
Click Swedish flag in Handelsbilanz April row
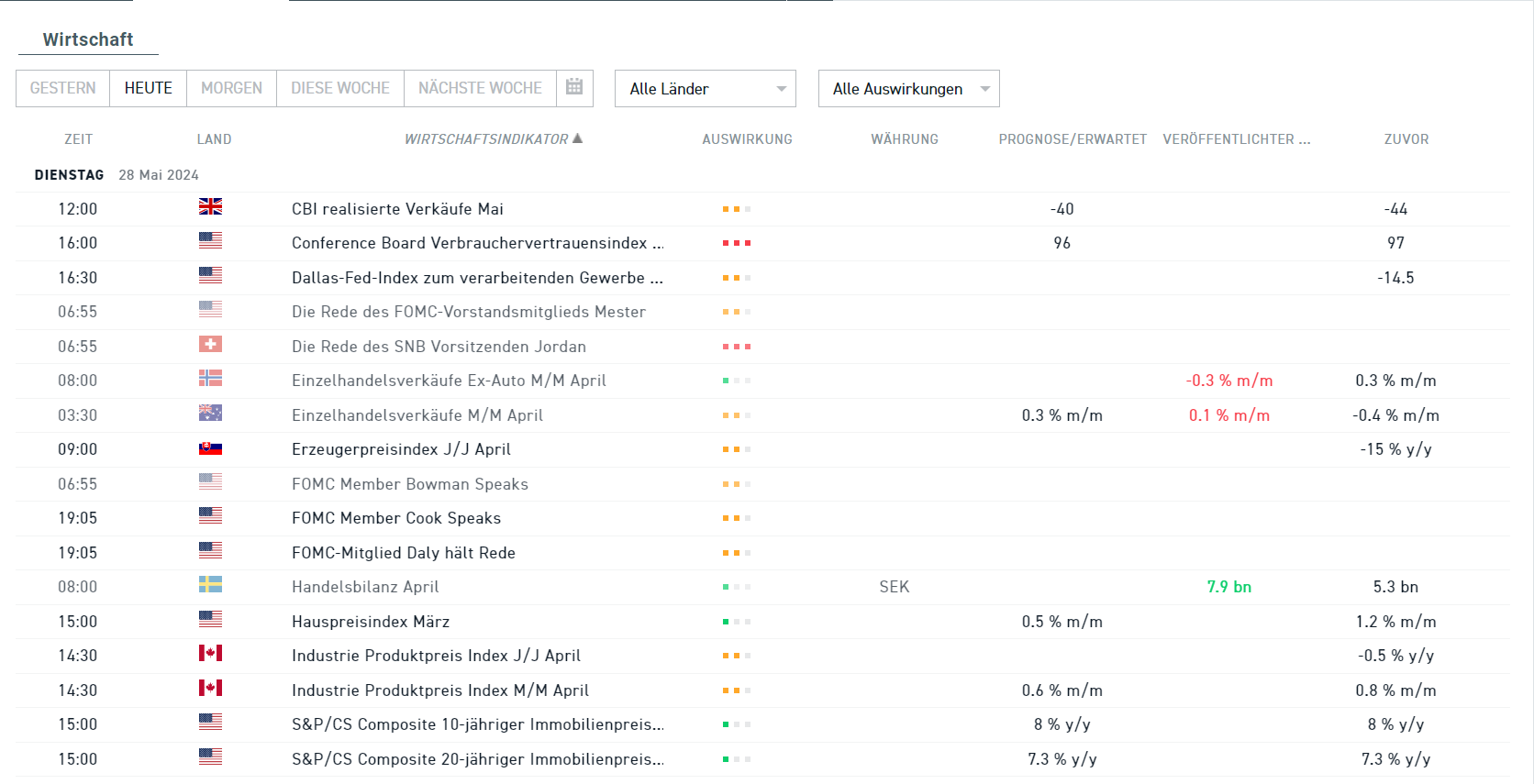click(x=210, y=585)
